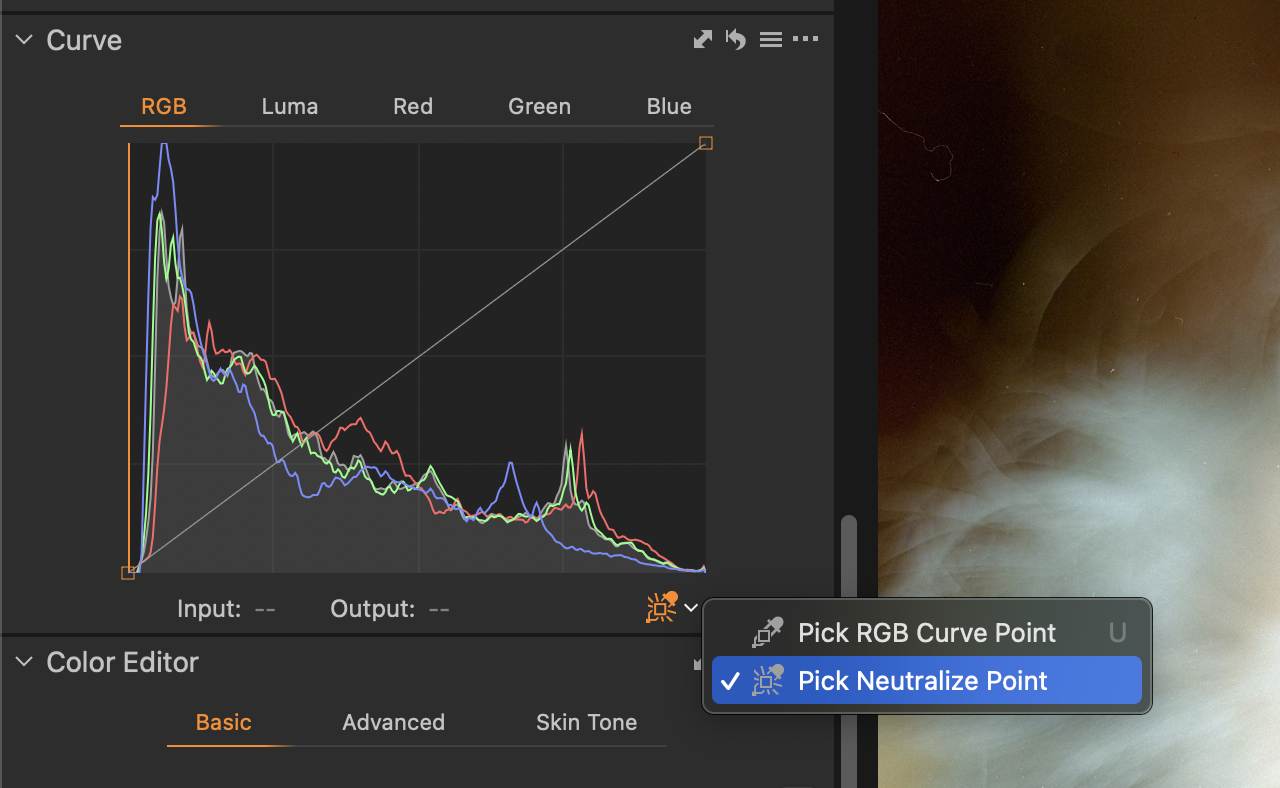The height and width of the screenshot is (788, 1280).
Task: Click the Color Editor panel title
Action: click(122, 662)
